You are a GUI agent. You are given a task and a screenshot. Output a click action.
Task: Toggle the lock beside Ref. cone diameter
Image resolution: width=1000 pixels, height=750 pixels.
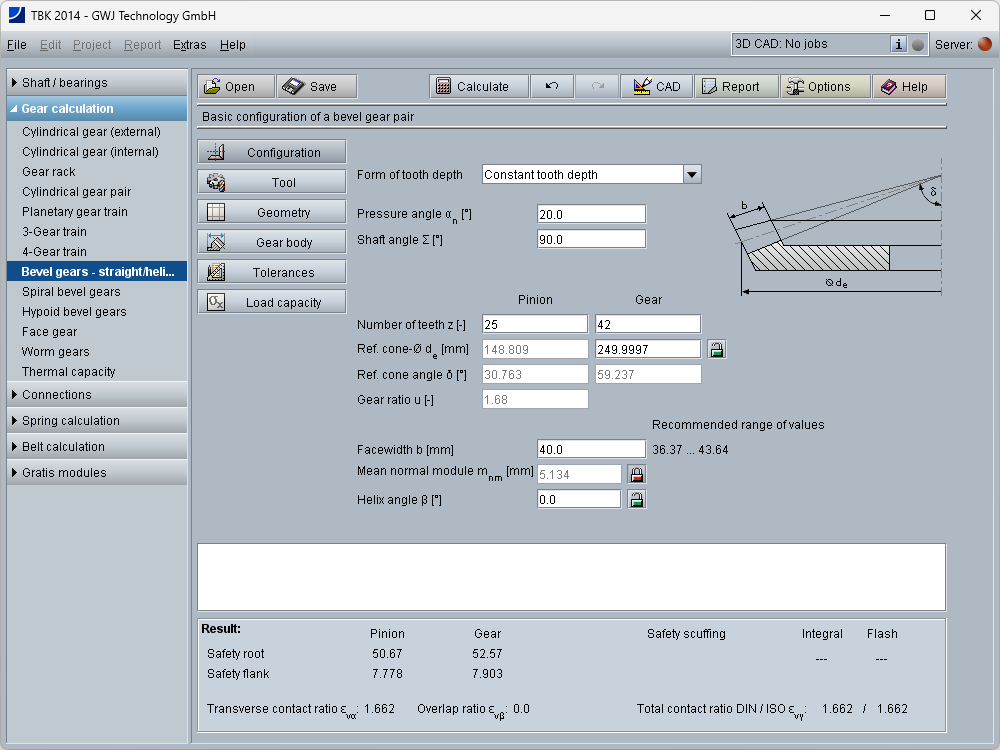[716, 349]
